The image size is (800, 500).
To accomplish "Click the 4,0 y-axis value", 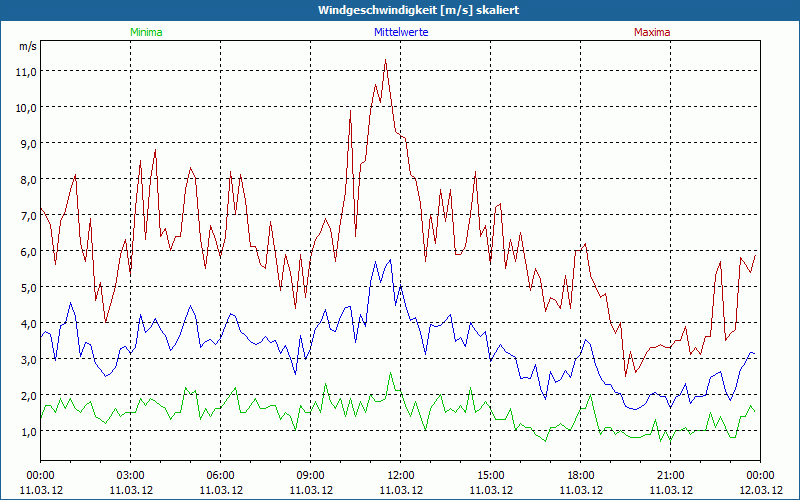I will click(29, 323).
